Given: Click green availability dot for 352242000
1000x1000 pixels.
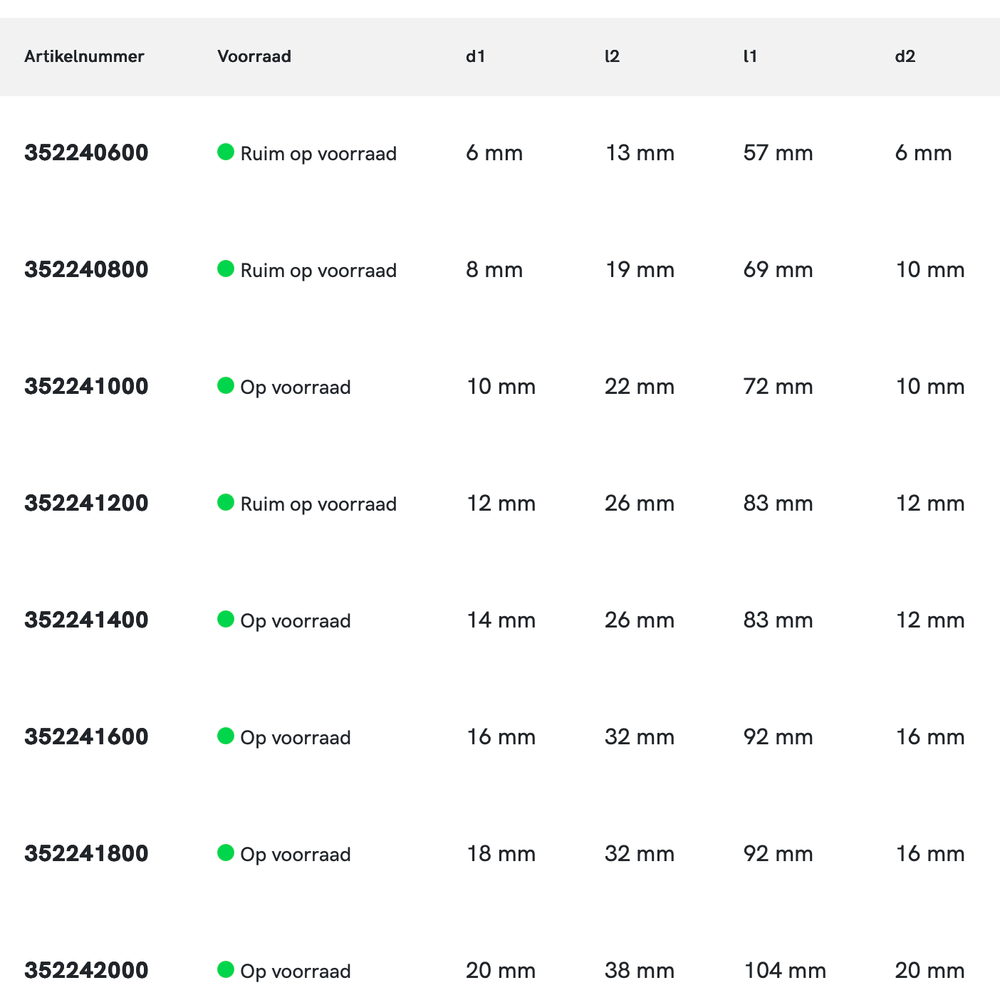Looking at the screenshot, I should point(226,970).
